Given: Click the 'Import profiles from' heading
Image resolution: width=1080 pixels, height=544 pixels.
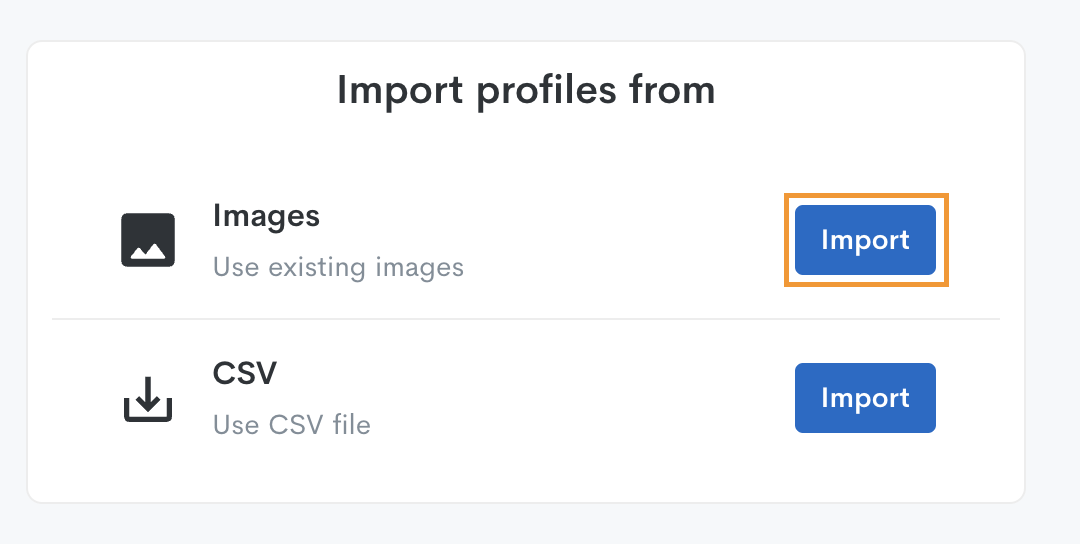Looking at the screenshot, I should click(526, 90).
